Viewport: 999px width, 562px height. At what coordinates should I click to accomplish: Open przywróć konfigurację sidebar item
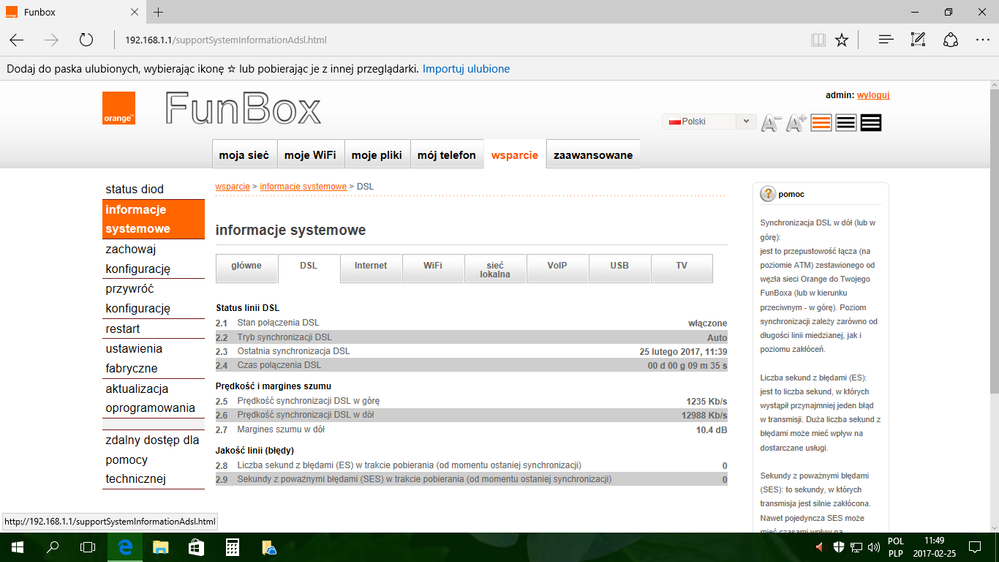pos(153,298)
